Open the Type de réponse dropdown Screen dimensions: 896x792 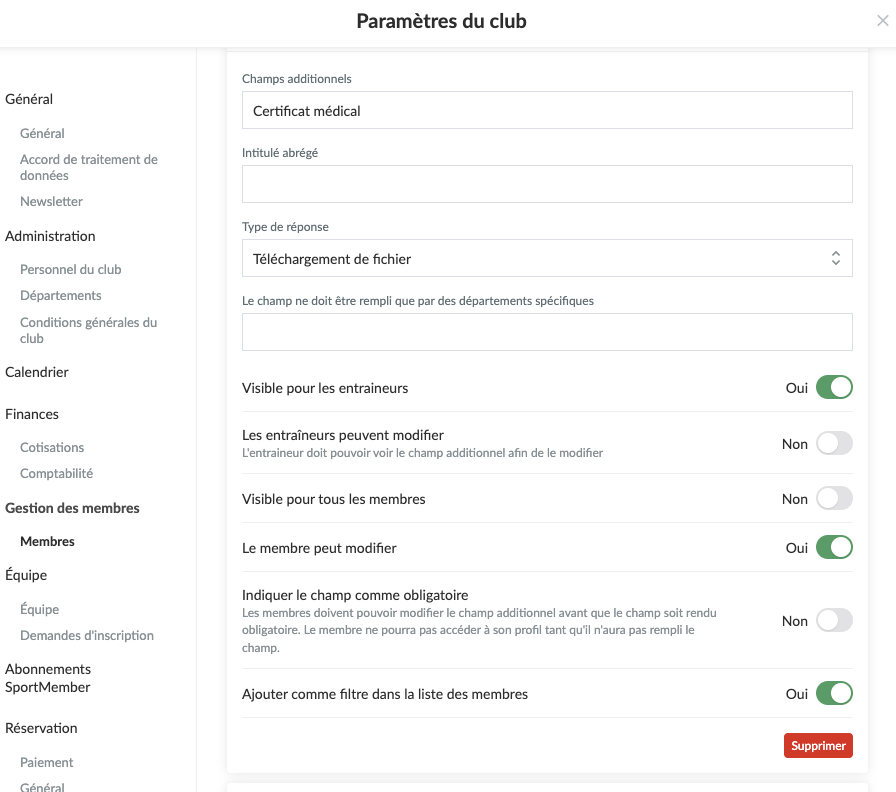547,258
